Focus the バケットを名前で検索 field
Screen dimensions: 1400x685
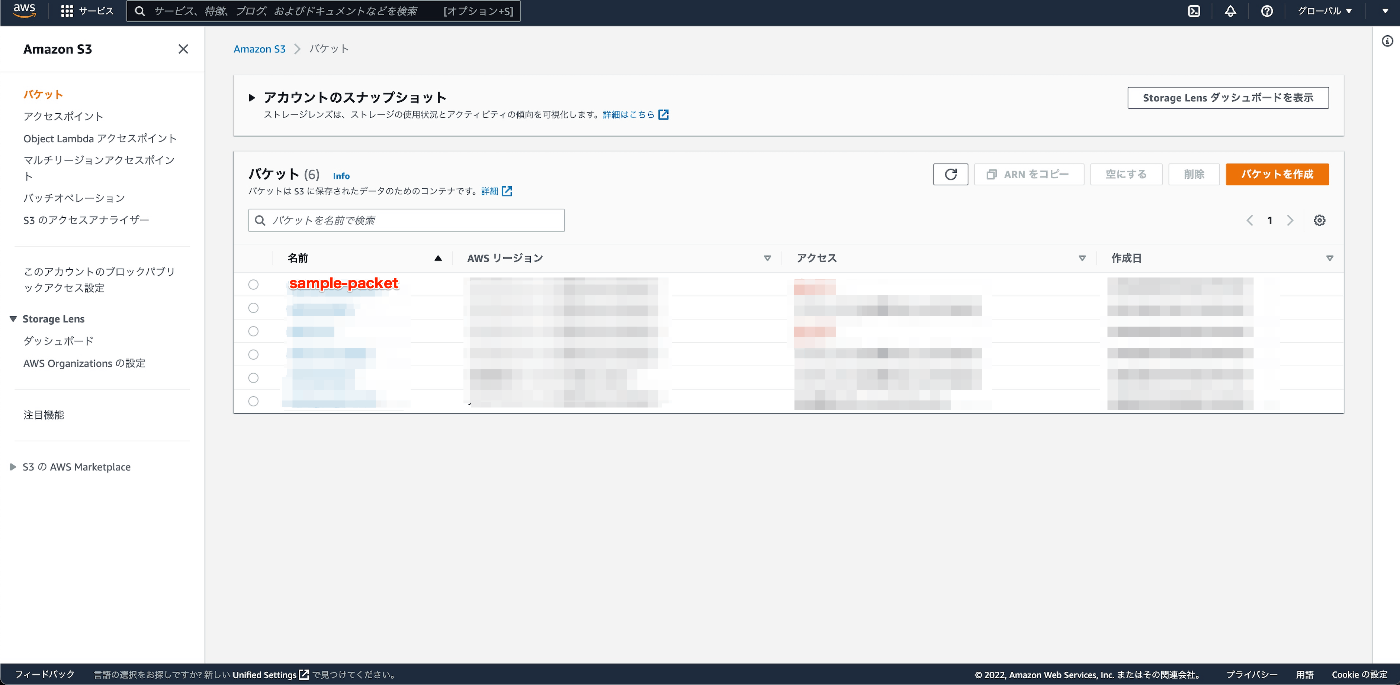(406, 220)
